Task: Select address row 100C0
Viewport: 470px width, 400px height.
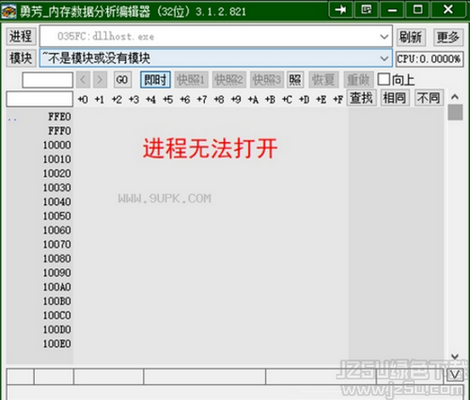Action: point(57,315)
